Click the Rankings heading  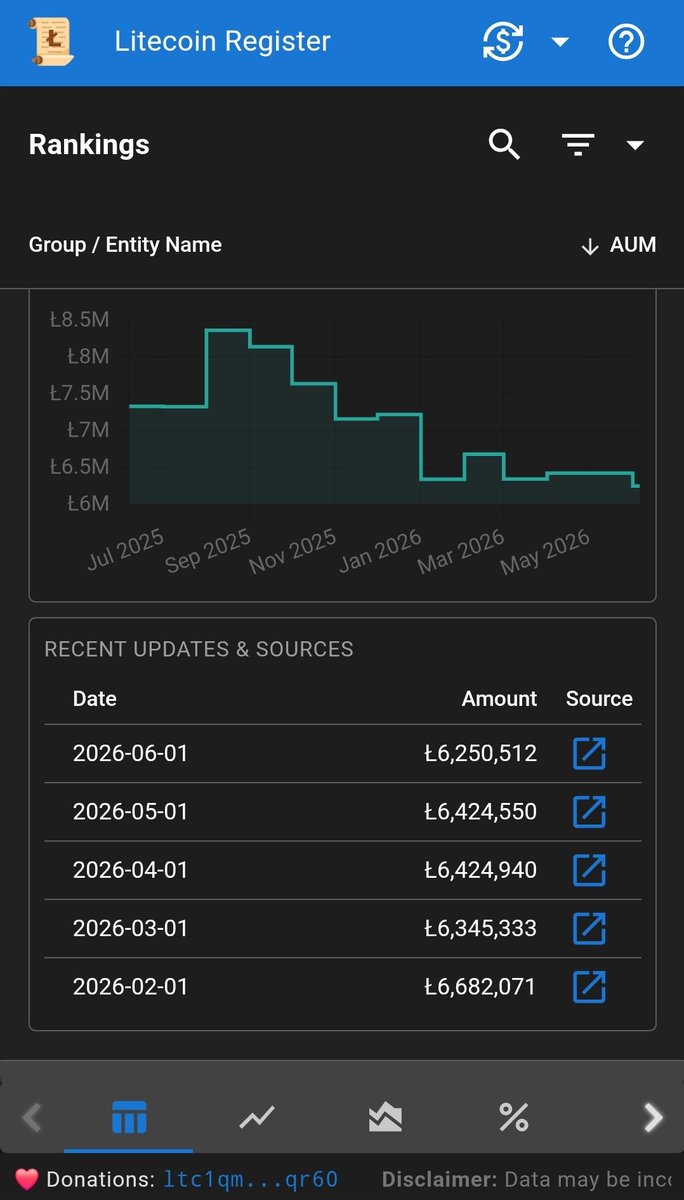(89, 145)
